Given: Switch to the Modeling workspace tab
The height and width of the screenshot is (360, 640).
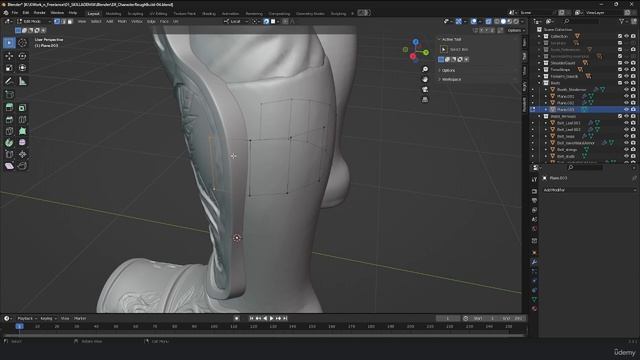Looking at the screenshot, I should click(113, 13).
